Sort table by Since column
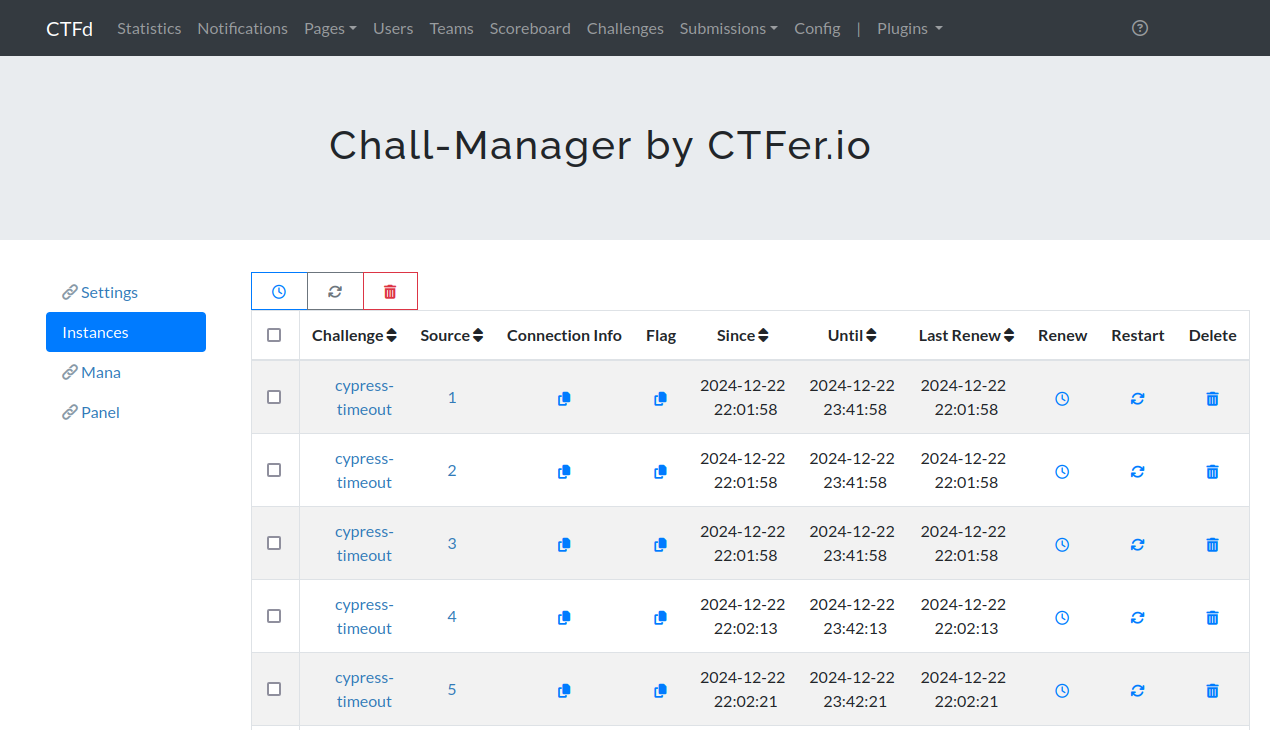Viewport: 1270px width, 730px height. [x=743, y=335]
